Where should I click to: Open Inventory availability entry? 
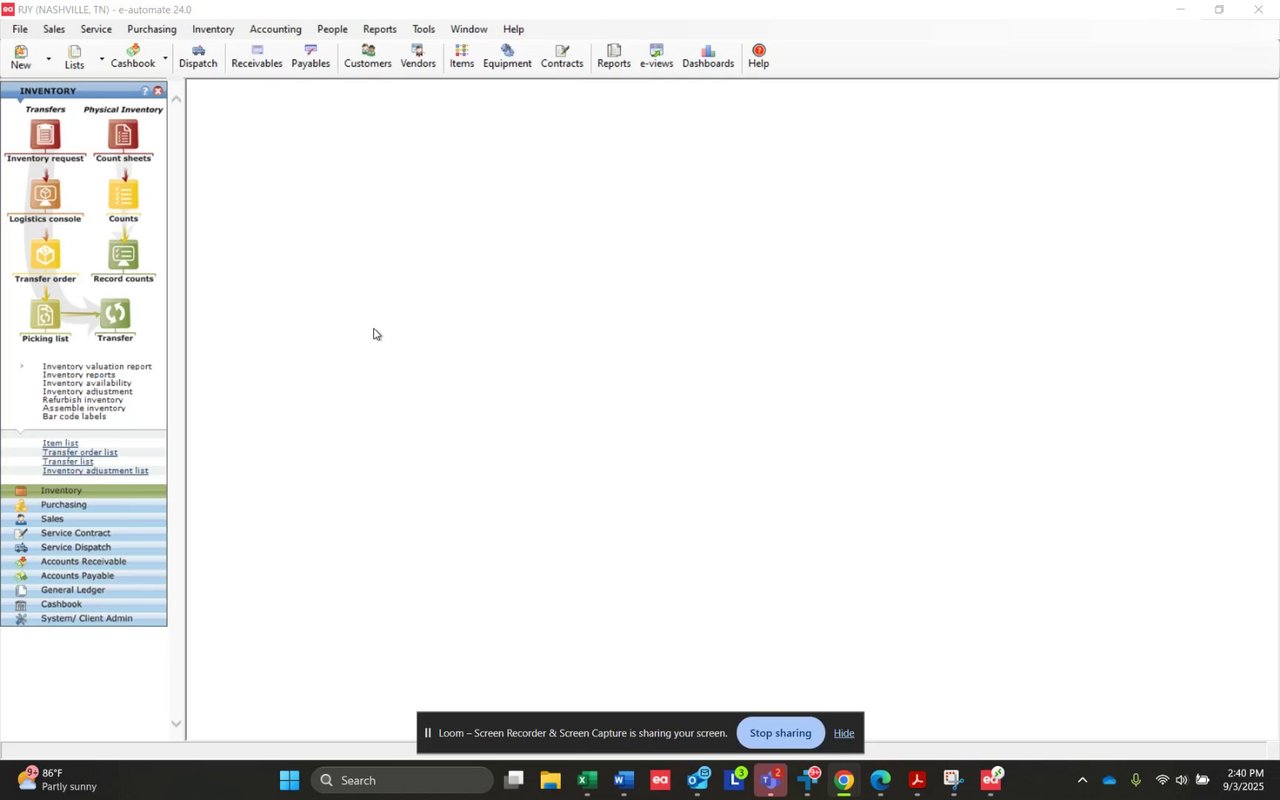point(87,383)
